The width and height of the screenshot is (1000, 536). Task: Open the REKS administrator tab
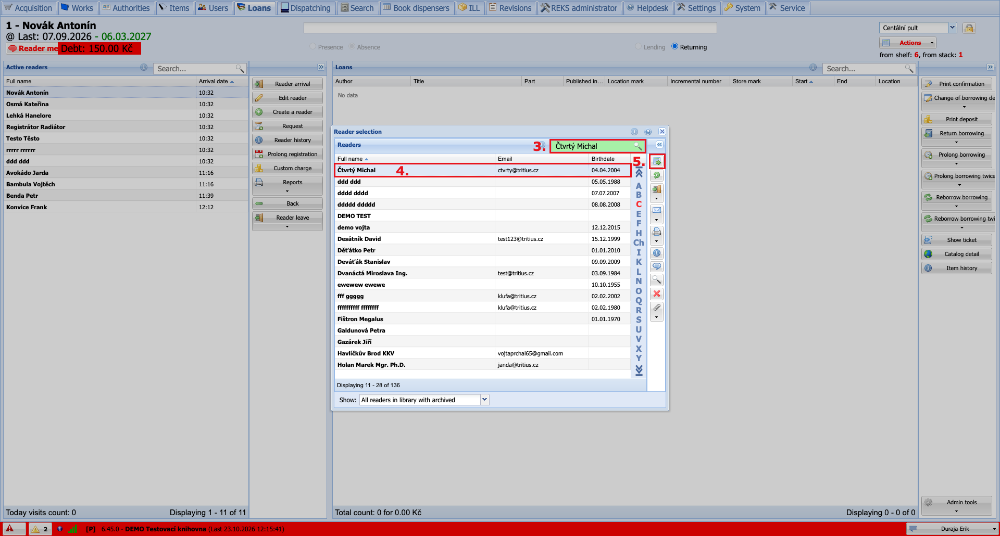[x=579, y=8]
